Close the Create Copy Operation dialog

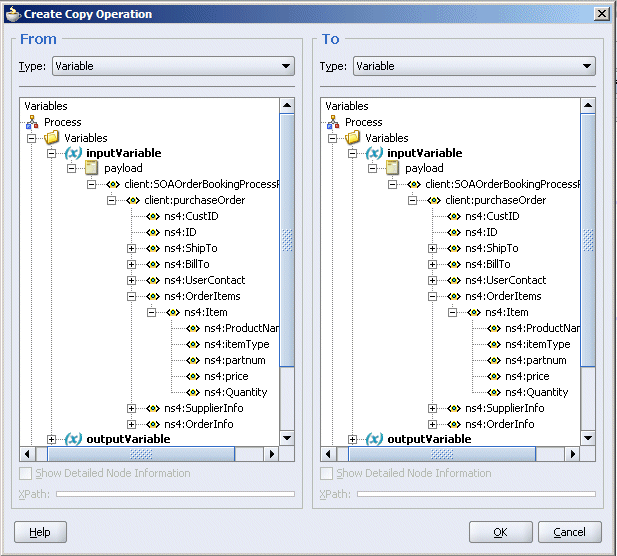[602, 14]
